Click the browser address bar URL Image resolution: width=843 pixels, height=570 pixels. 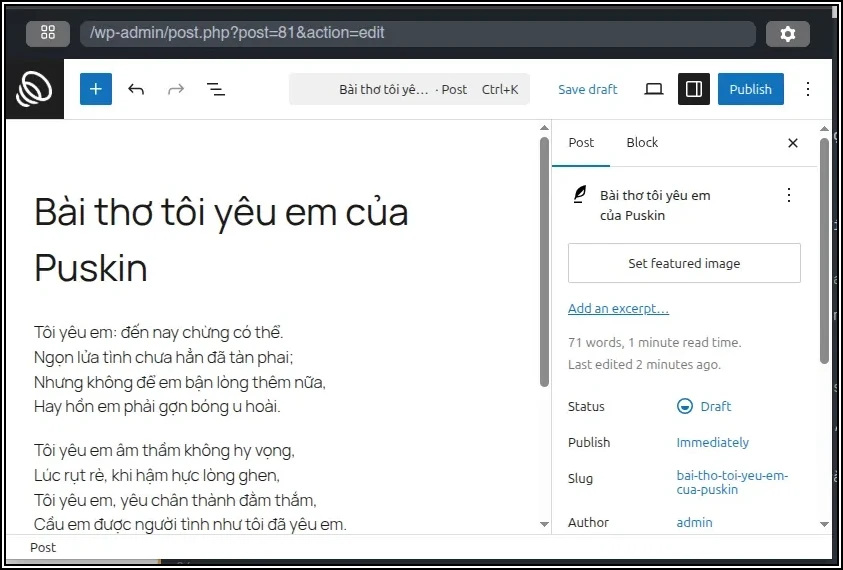(418, 33)
